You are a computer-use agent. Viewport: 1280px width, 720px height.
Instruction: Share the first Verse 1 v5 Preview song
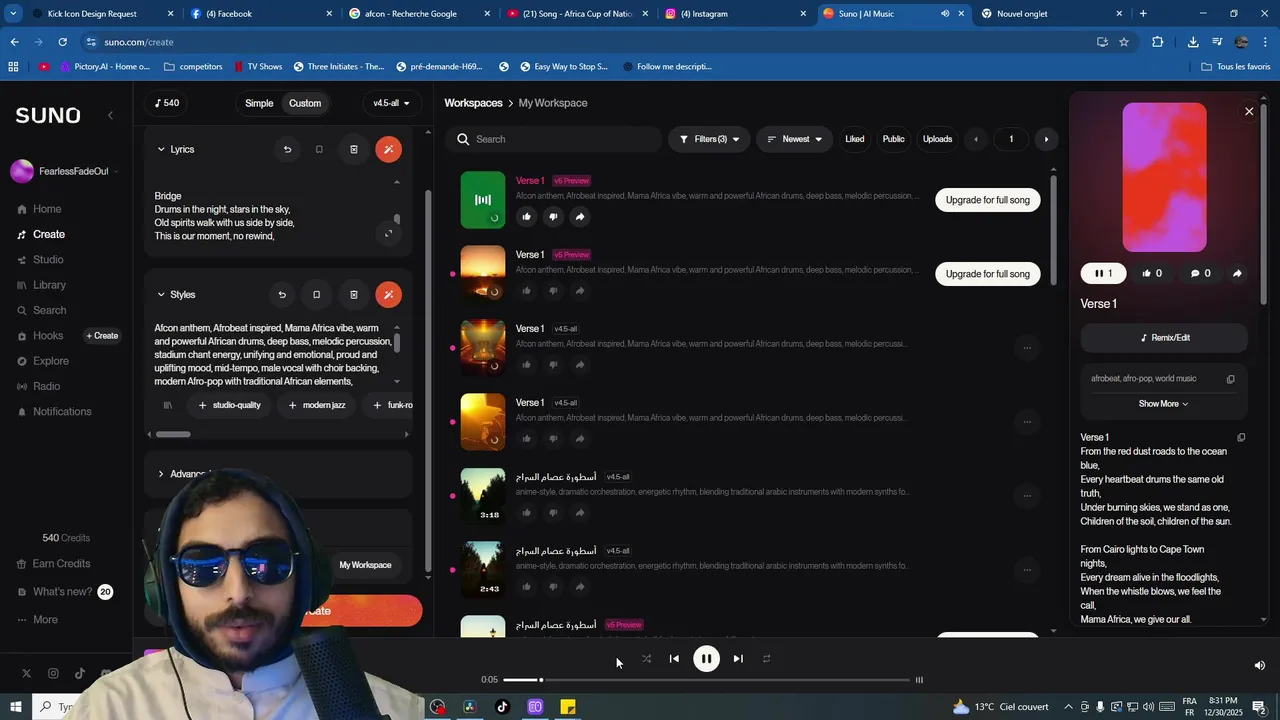(x=580, y=217)
